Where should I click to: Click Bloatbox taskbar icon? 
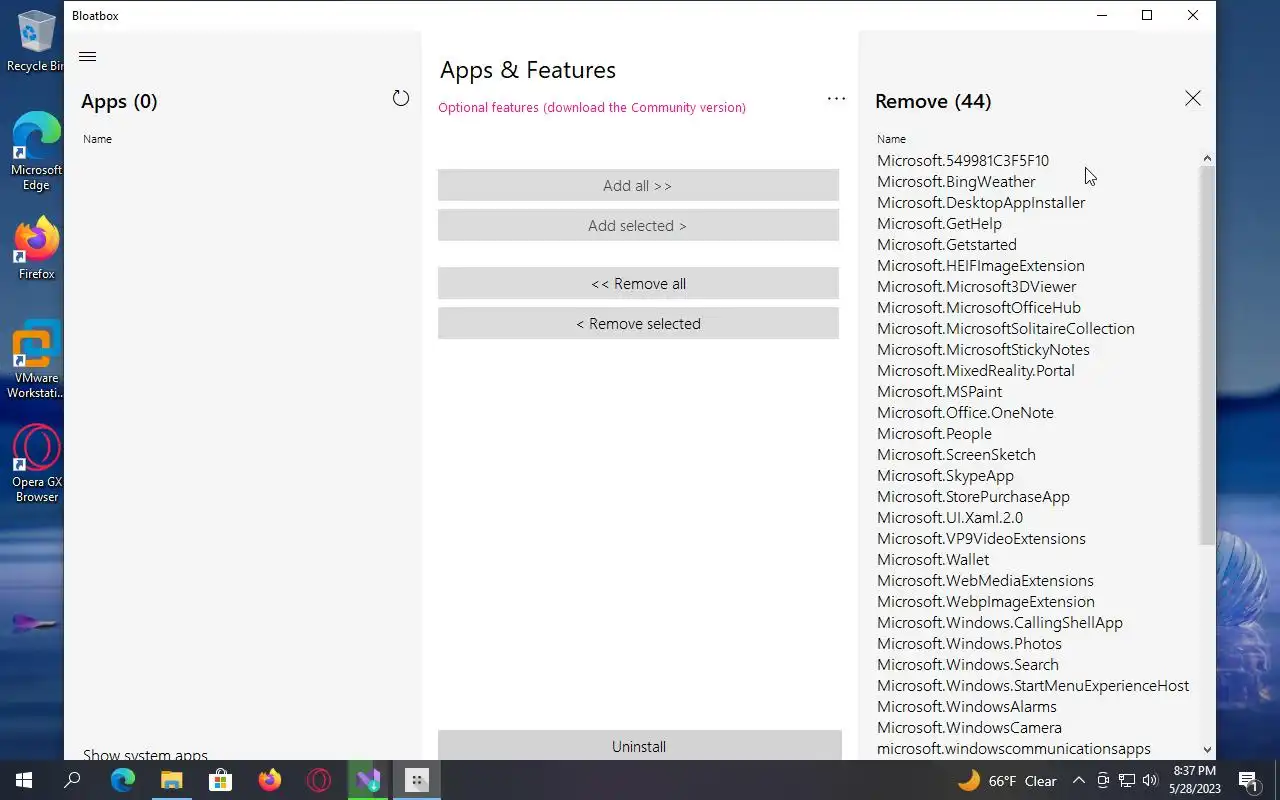pyautogui.click(x=417, y=780)
